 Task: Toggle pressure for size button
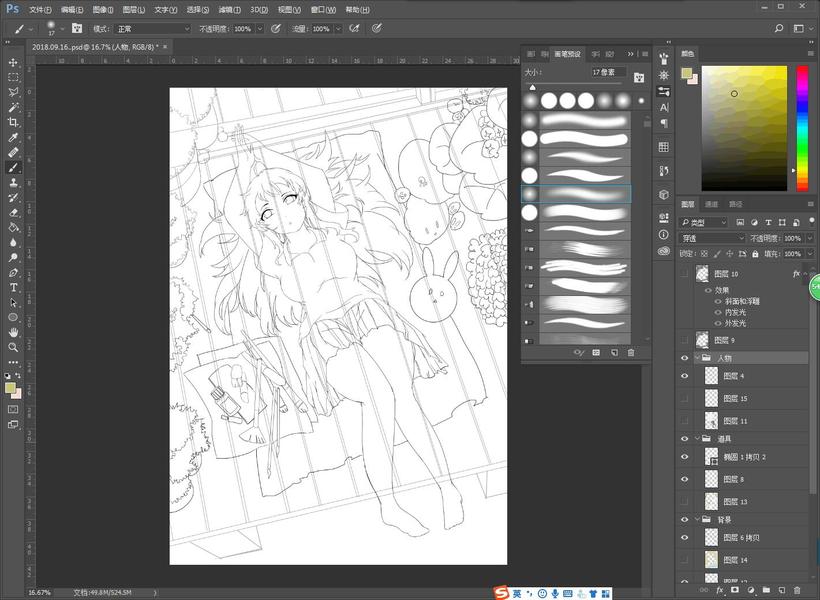coord(377,29)
